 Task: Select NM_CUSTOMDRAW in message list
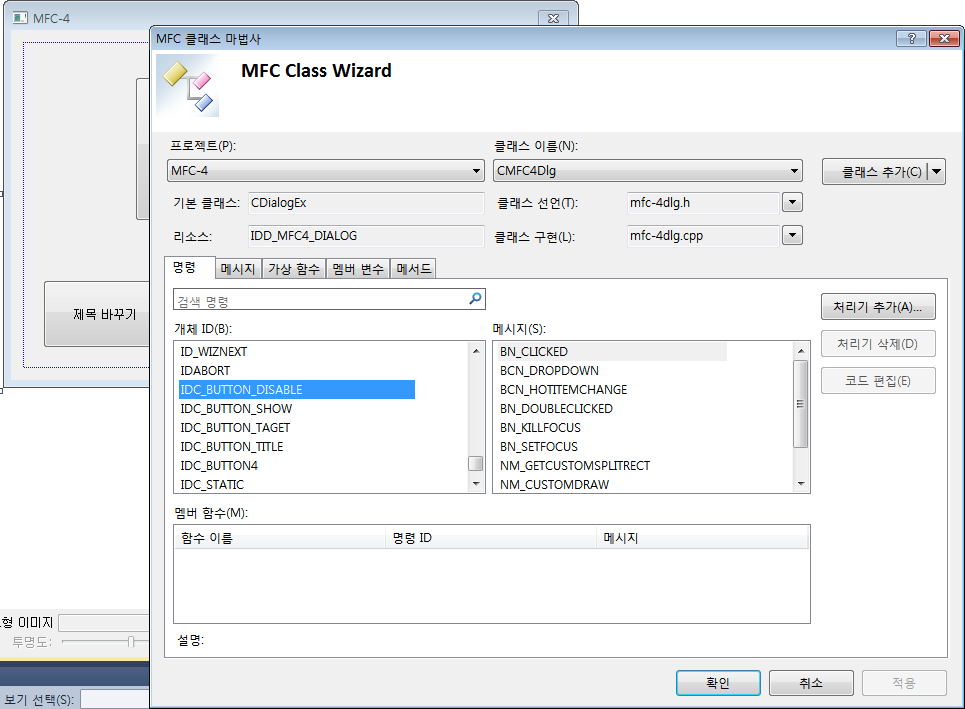[555, 484]
